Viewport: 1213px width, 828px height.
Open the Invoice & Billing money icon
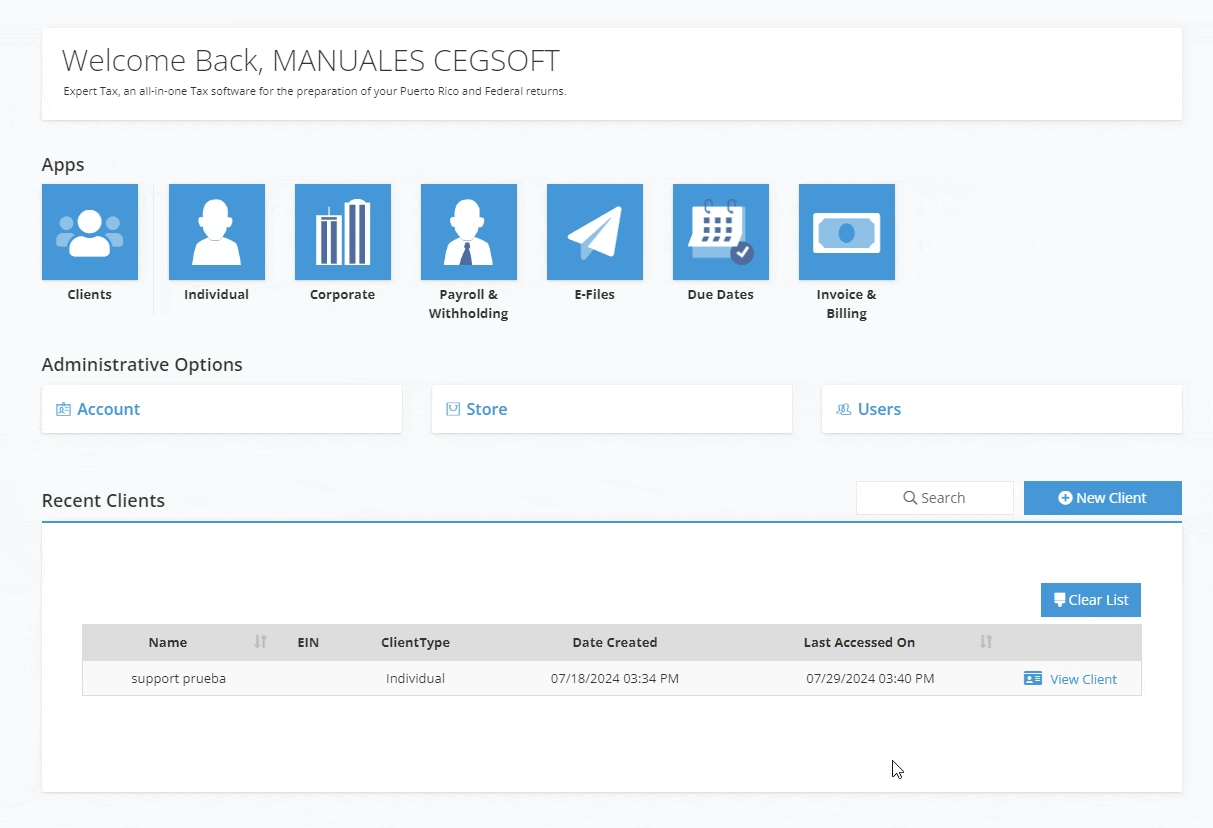pos(846,232)
